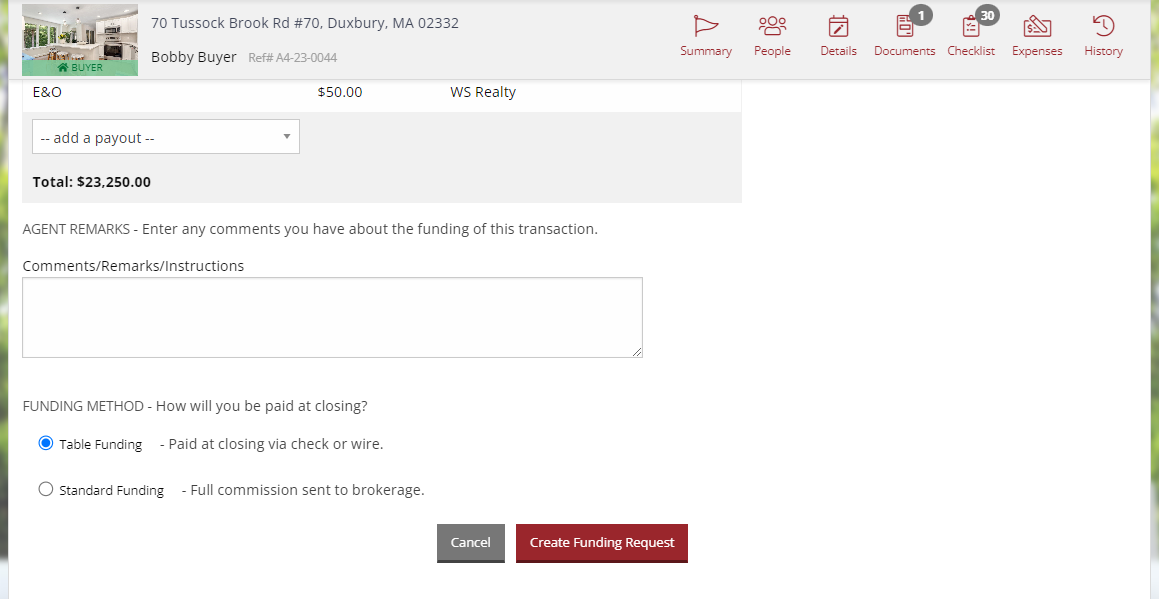View the People involved in this transaction
The height and width of the screenshot is (599, 1159).
pos(772,35)
